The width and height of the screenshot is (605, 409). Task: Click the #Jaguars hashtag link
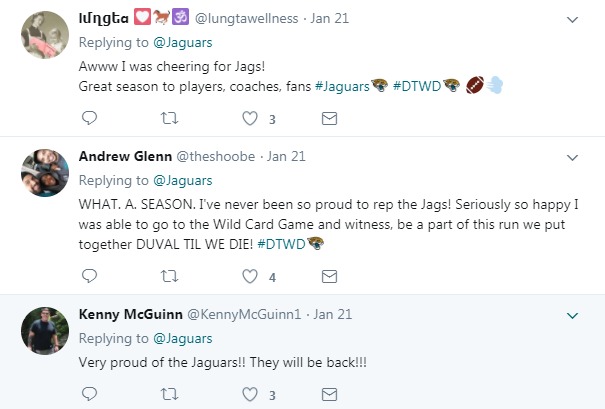coord(344,86)
